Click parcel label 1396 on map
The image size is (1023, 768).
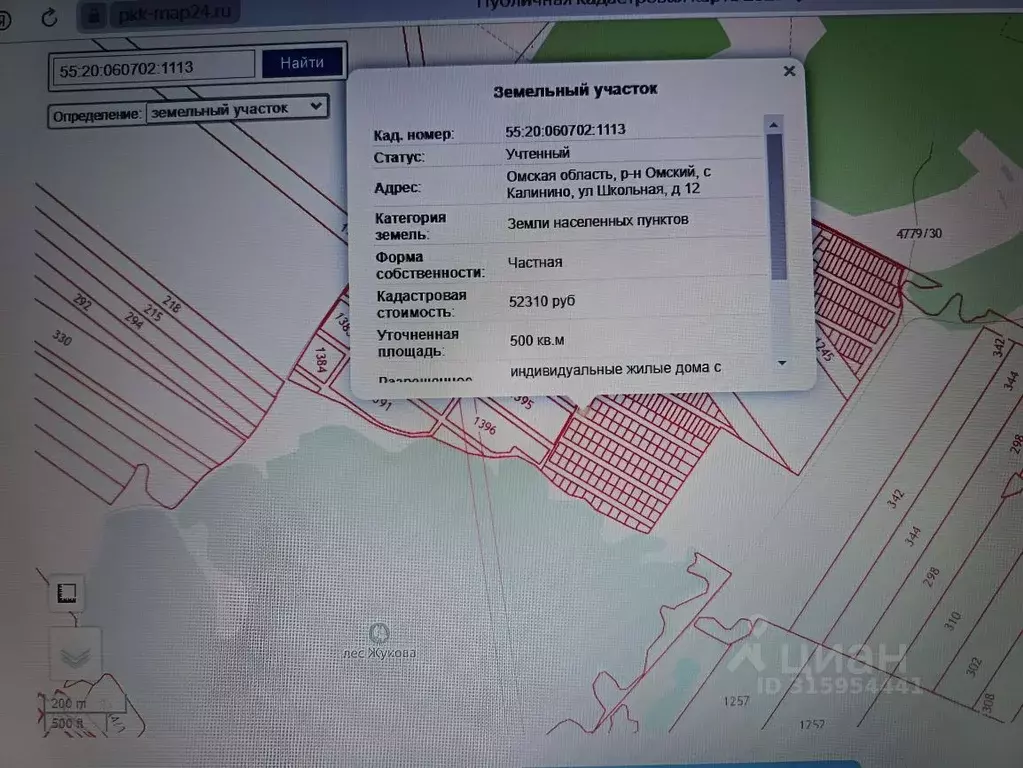[485, 426]
